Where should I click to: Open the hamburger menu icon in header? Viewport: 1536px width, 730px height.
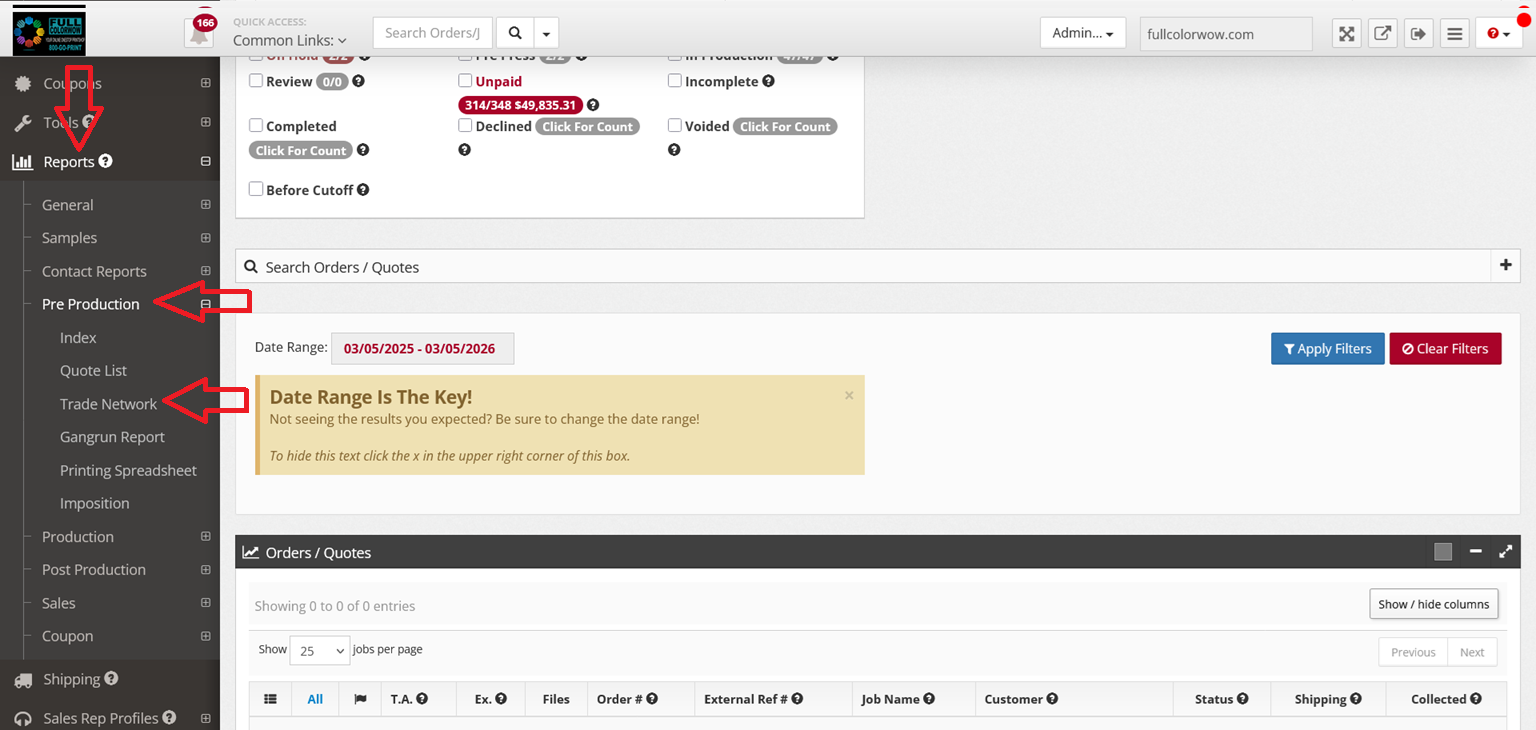click(x=1455, y=34)
